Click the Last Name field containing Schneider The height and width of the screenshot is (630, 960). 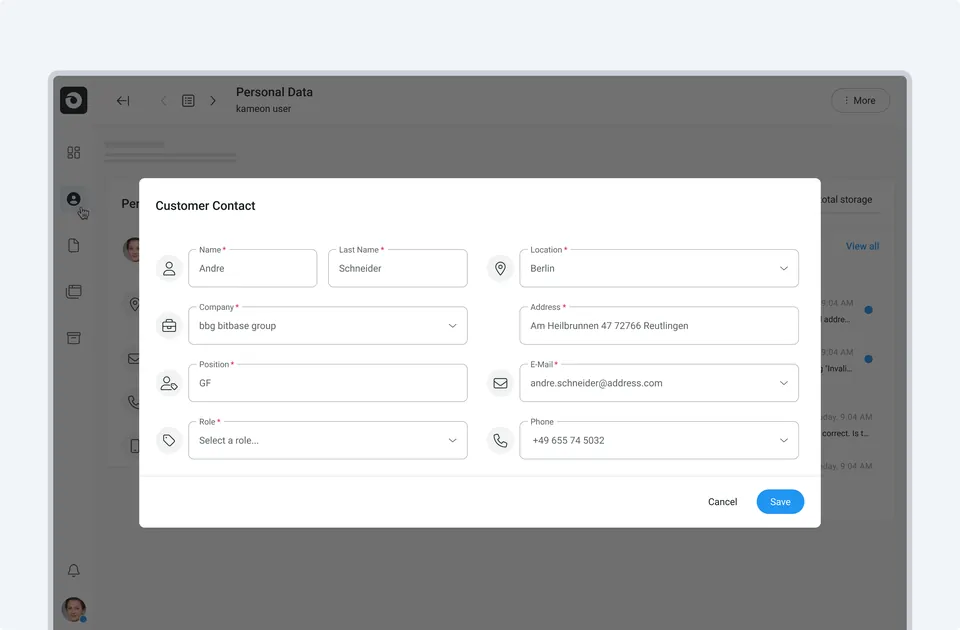(x=398, y=268)
